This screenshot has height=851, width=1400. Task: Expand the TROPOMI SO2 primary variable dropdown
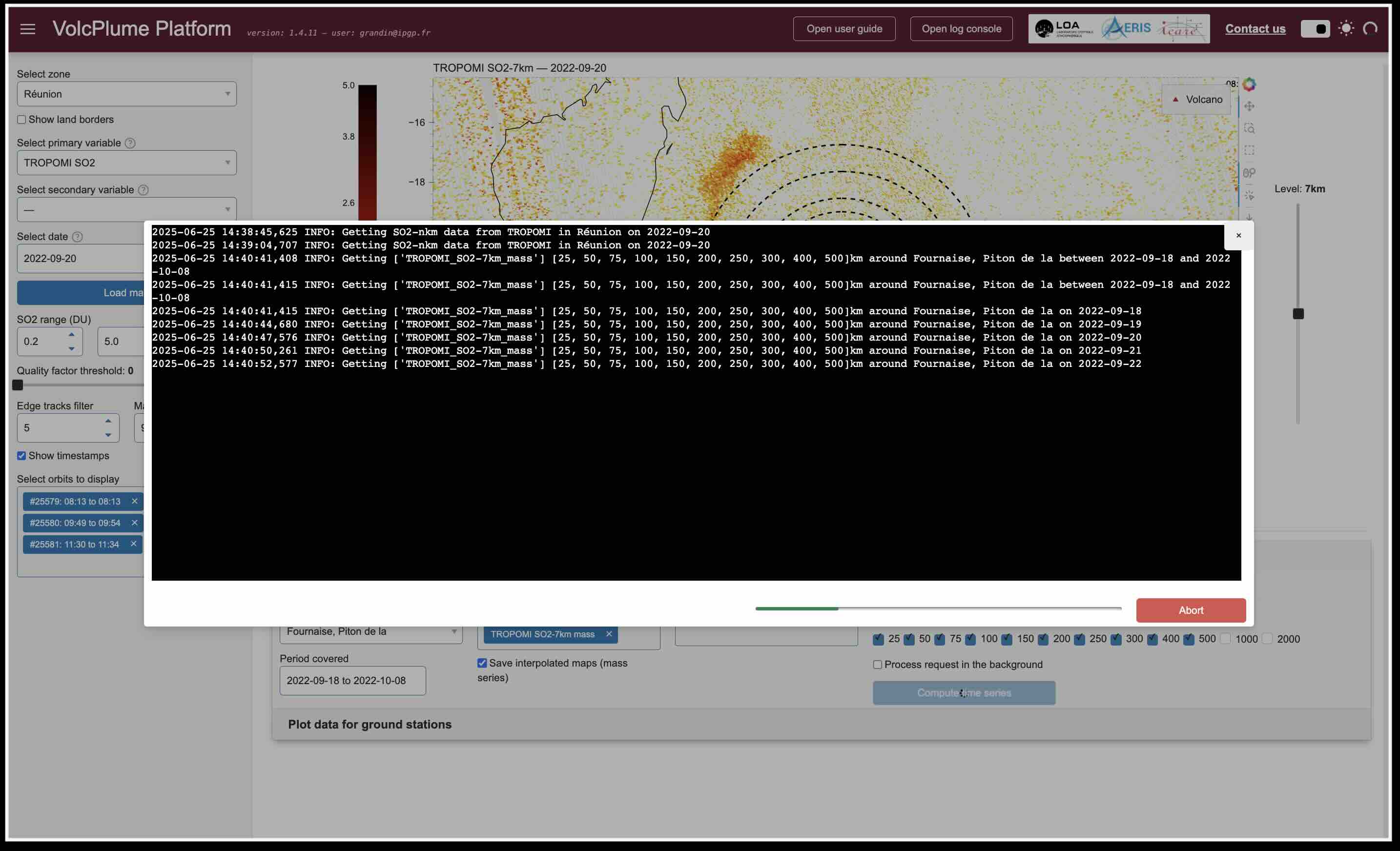point(126,163)
